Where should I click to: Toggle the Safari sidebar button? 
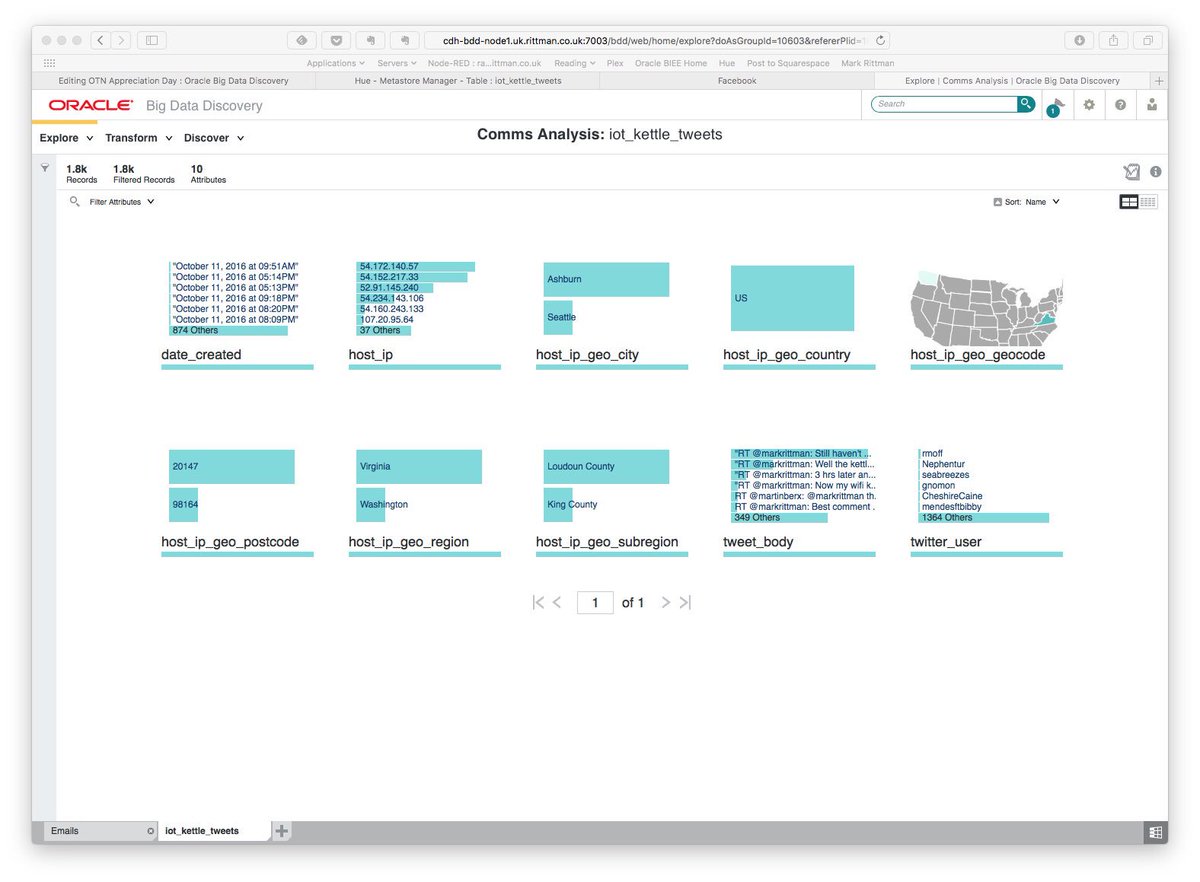(x=152, y=40)
